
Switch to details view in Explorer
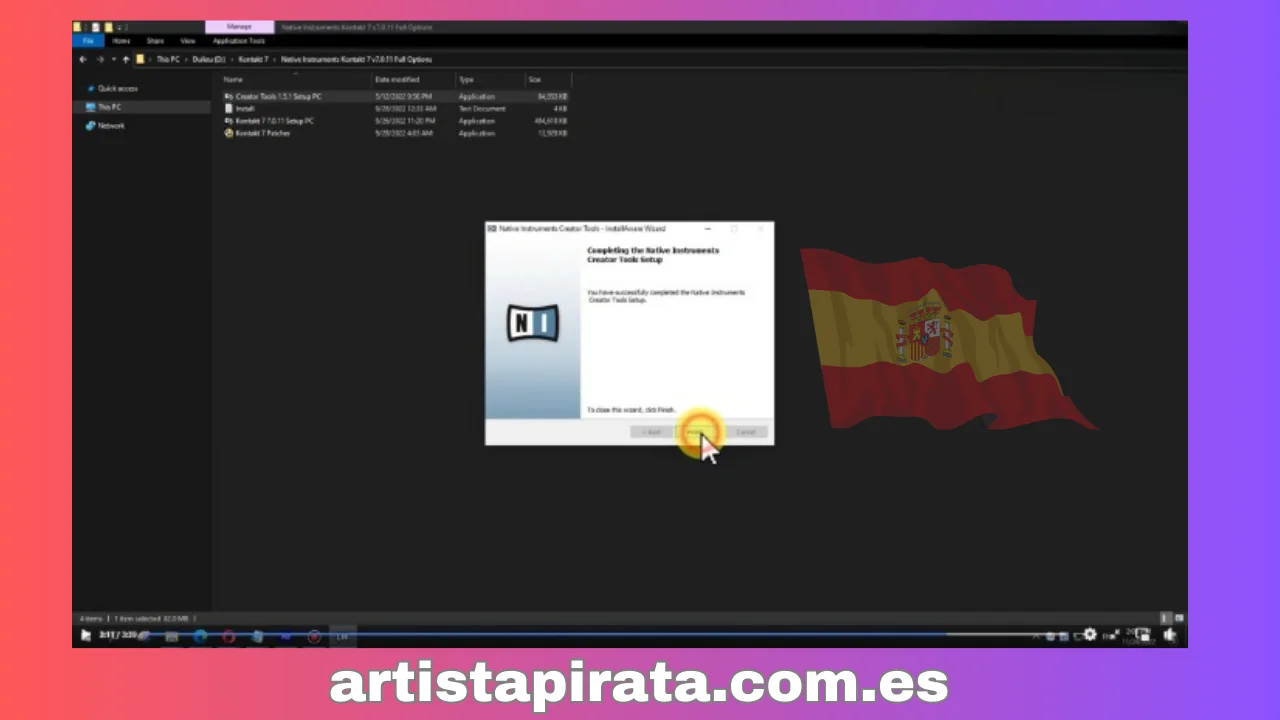pos(1165,618)
